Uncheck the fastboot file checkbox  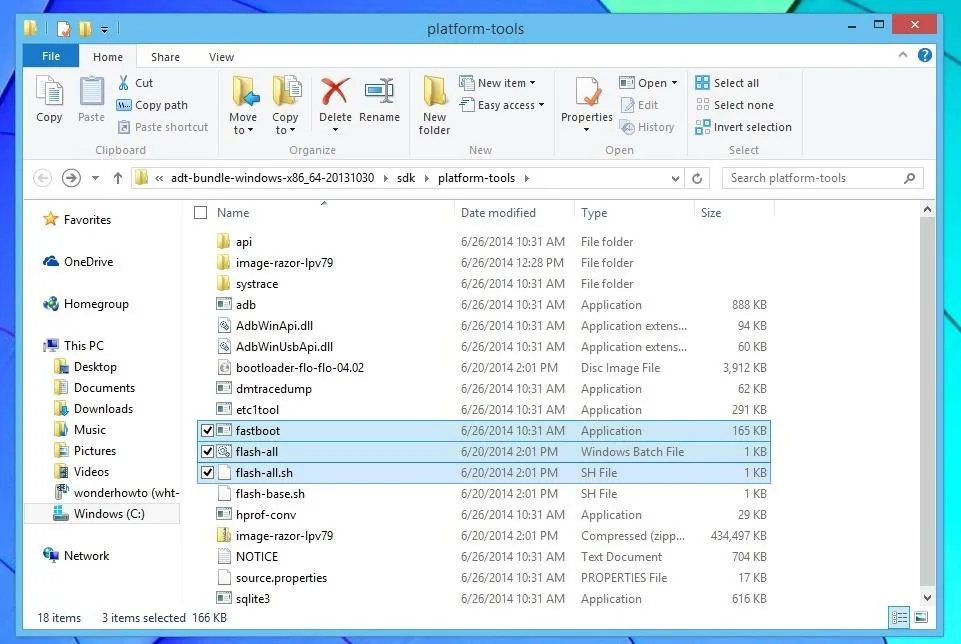(x=208, y=431)
